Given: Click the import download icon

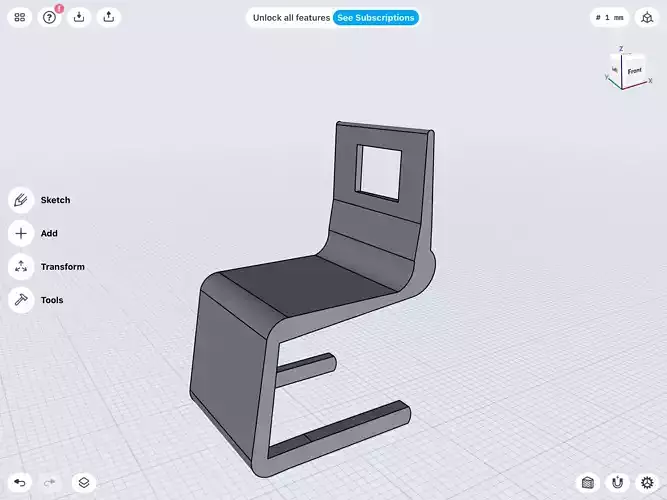Looking at the screenshot, I should click(79, 17).
